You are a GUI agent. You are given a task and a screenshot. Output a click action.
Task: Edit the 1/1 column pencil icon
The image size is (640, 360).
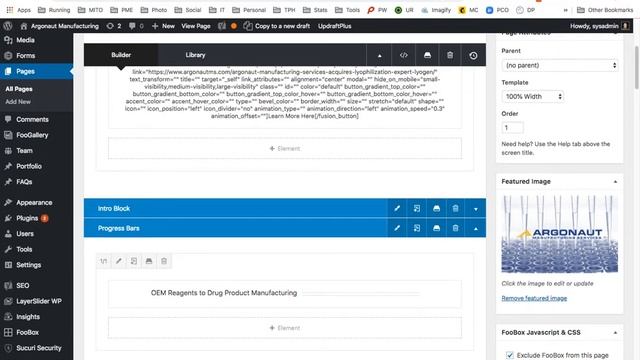119,261
